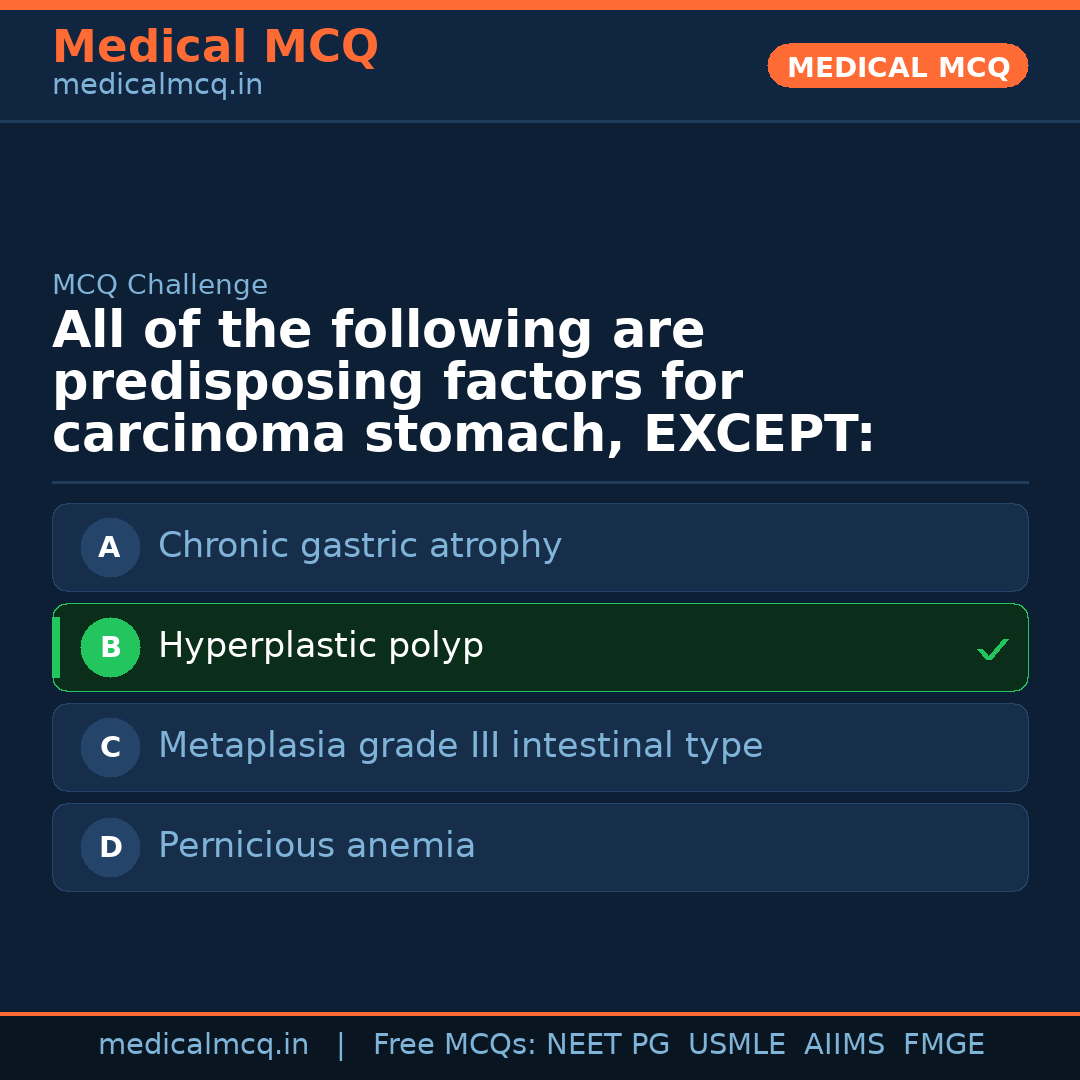
Task: Click the letter D circle icon
Action: click(x=110, y=847)
